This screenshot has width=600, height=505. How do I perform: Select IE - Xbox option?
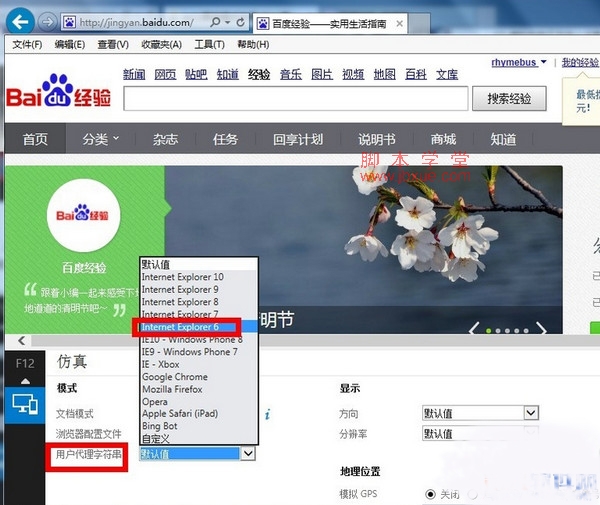tap(198, 364)
